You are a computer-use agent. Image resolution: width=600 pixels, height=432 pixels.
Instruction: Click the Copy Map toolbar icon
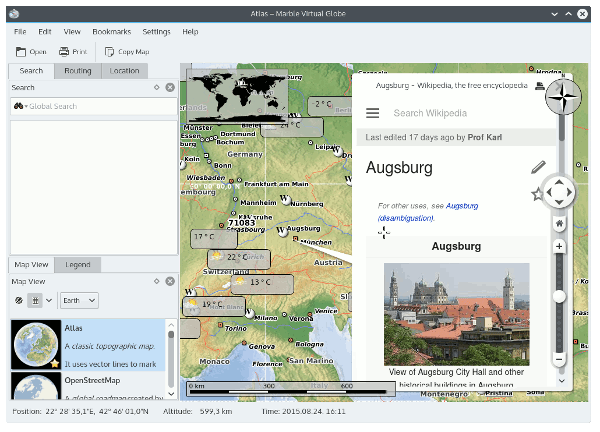pos(125,51)
